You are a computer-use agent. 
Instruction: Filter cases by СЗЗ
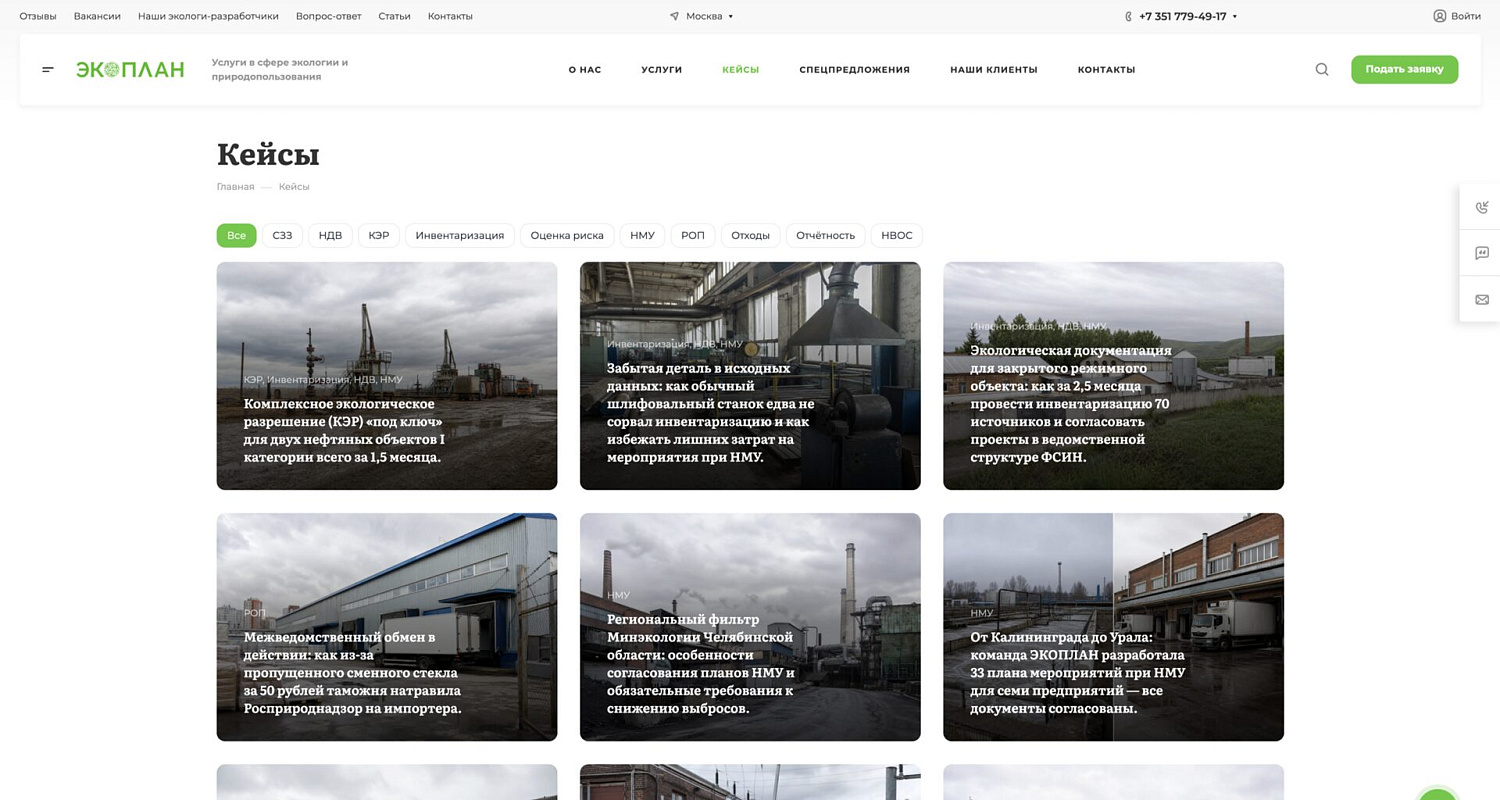(x=282, y=235)
